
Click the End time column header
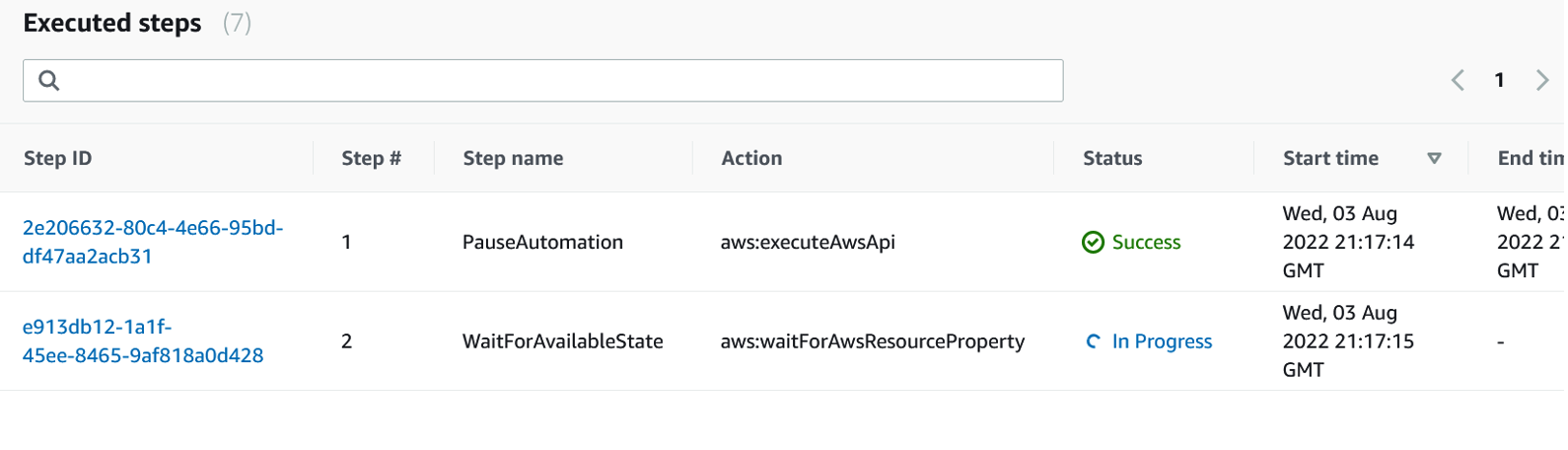[x=1529, y=158]
